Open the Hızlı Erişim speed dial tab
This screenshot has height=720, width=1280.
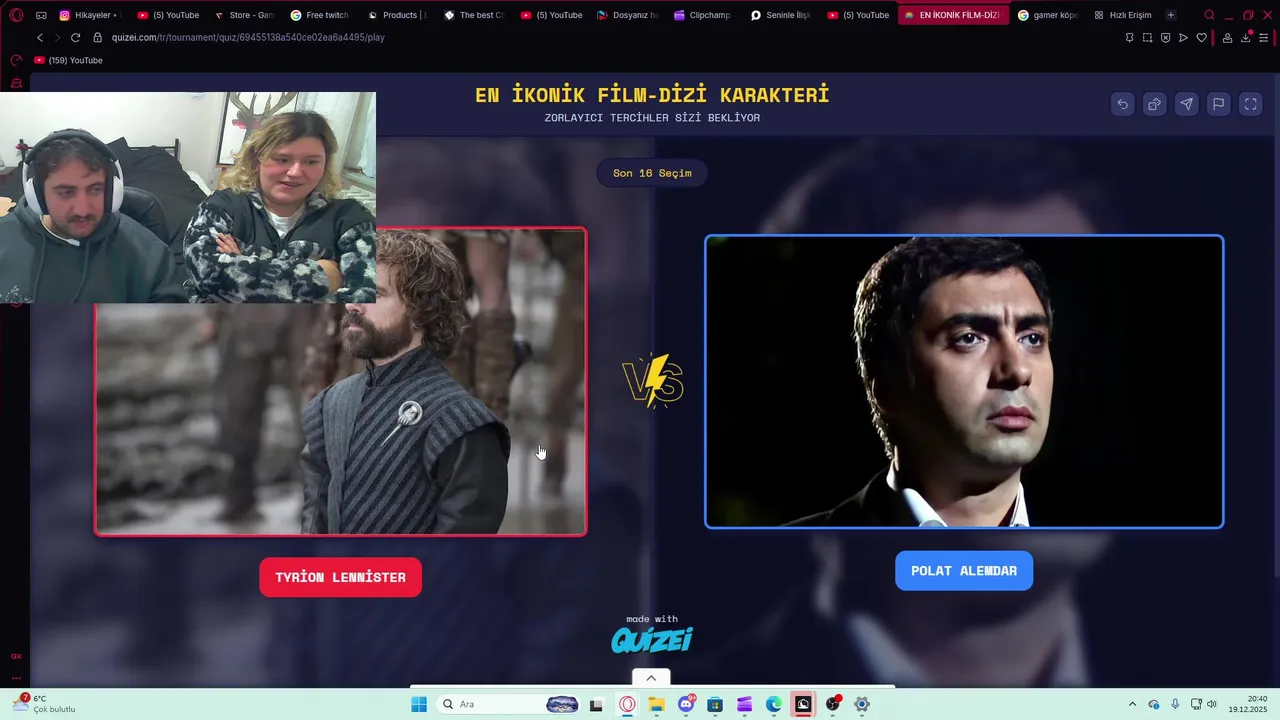coord(1123,15)
